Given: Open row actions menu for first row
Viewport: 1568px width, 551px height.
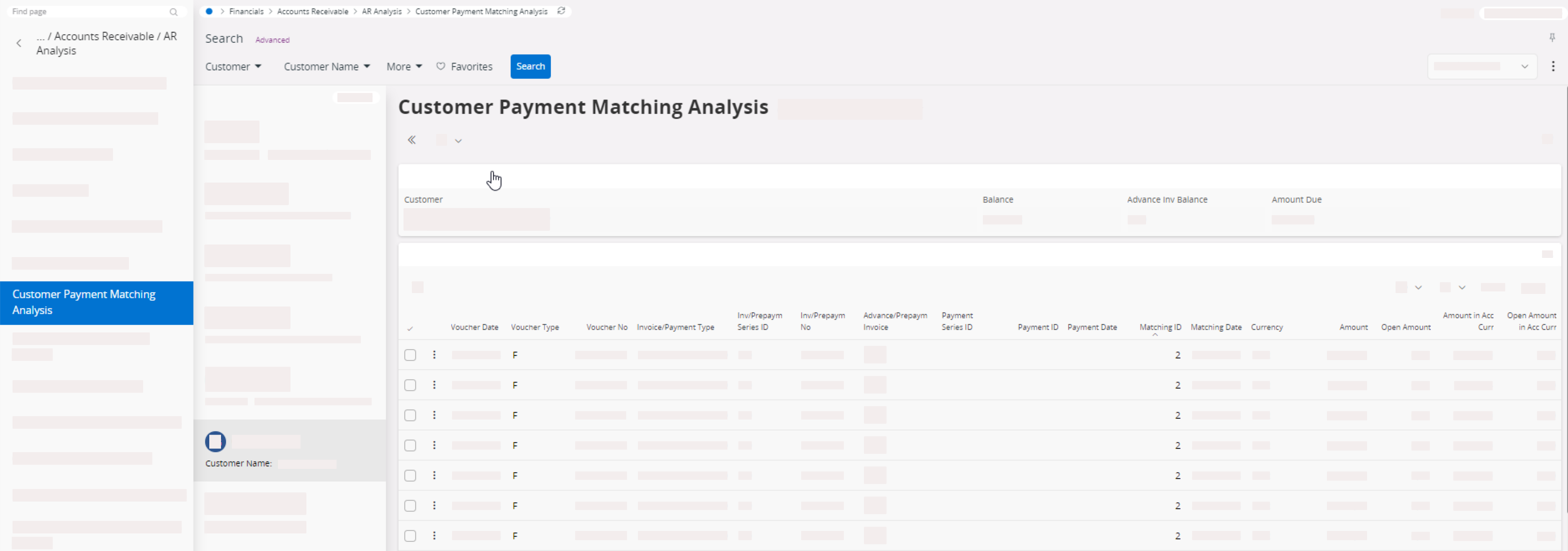Looking at the screenshot, I should coord(434,355).
